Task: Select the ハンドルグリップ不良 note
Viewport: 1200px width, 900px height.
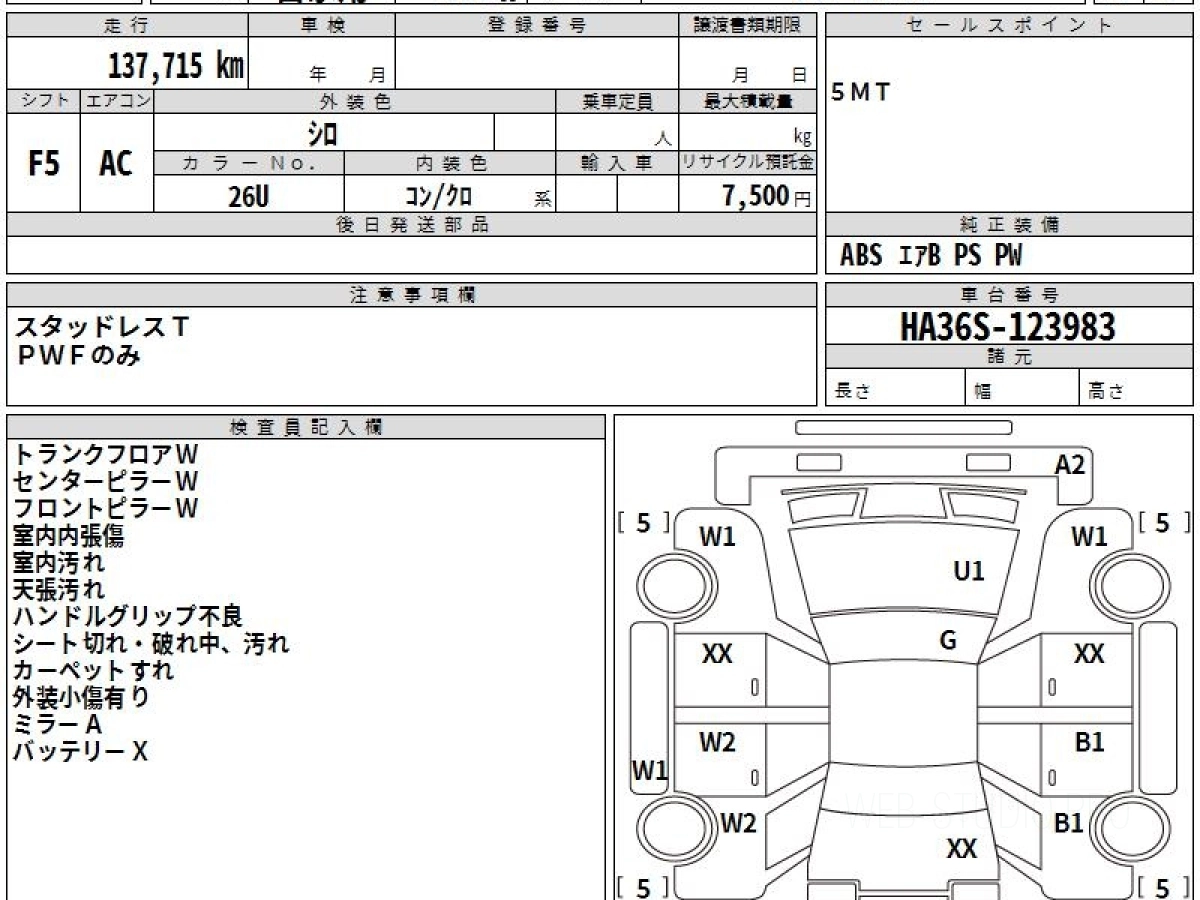Action: point(127,617)
